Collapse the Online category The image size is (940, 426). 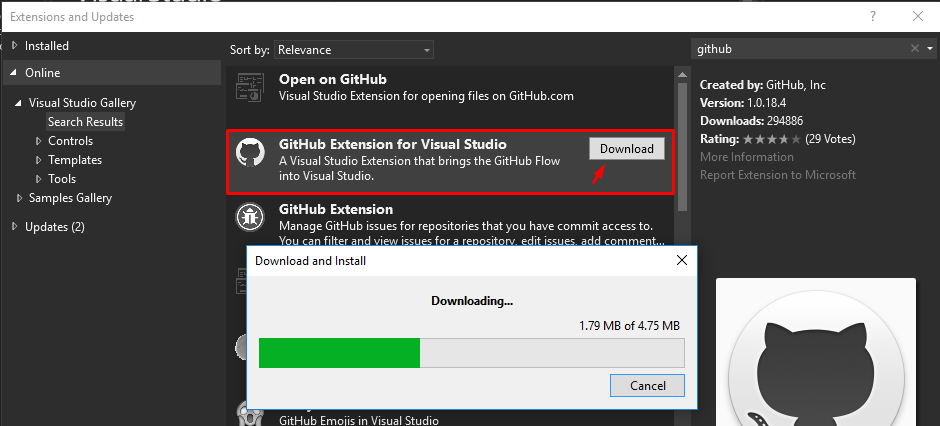(x=14, y=73)
